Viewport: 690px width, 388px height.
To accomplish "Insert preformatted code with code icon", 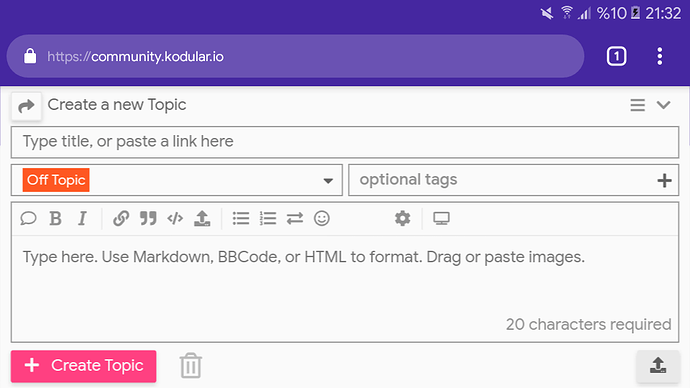I will (x=175, y=218).
